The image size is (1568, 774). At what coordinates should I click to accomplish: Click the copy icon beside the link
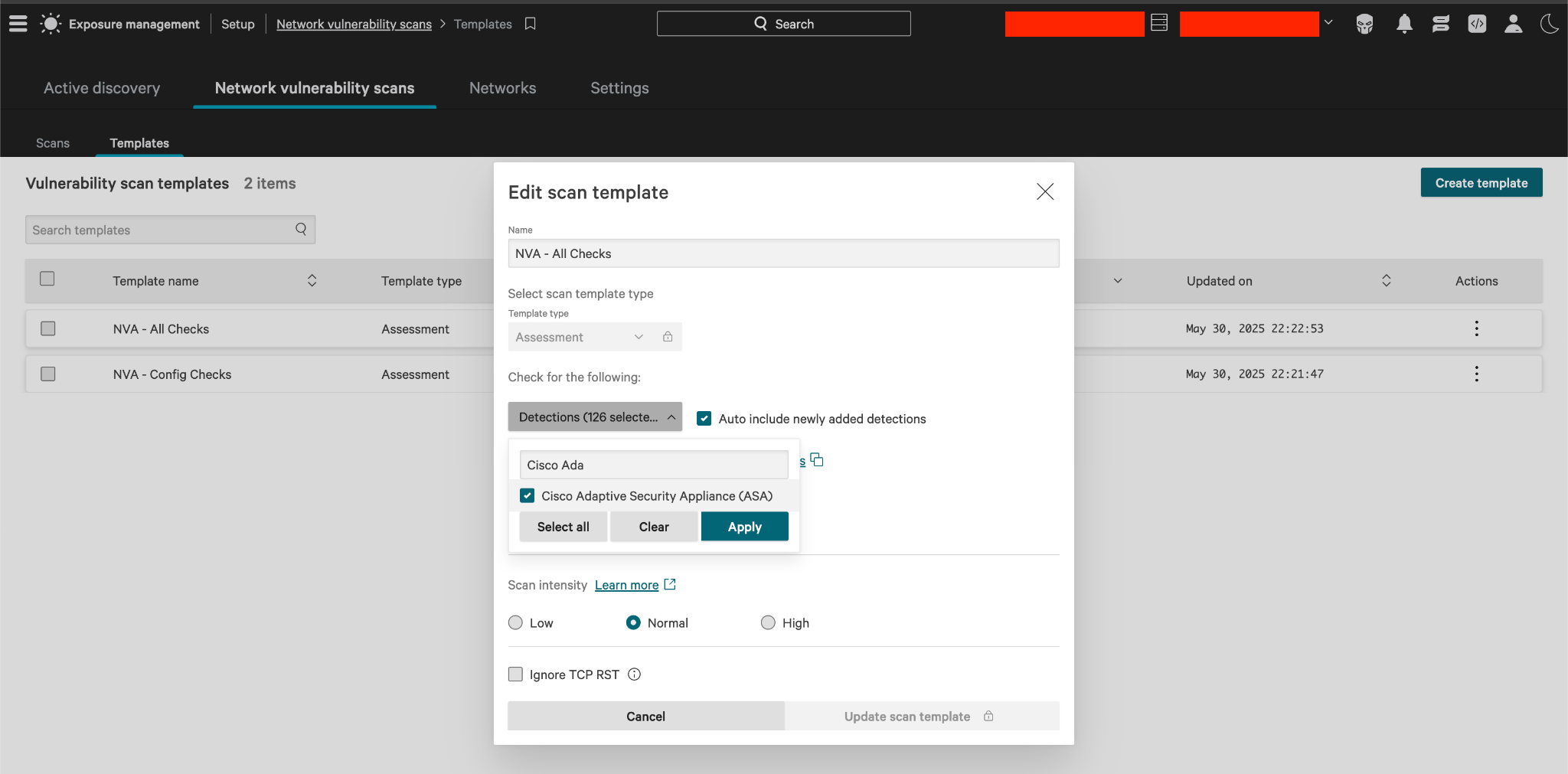click(x=817, y=459)
